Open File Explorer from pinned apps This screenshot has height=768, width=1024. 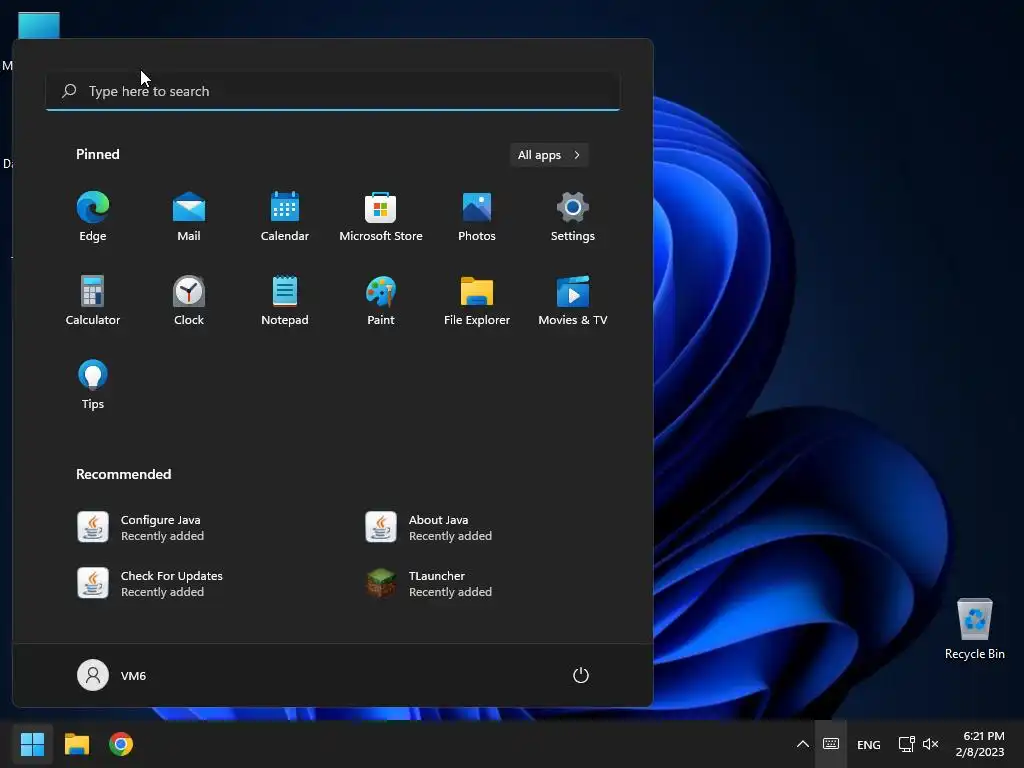477,301
